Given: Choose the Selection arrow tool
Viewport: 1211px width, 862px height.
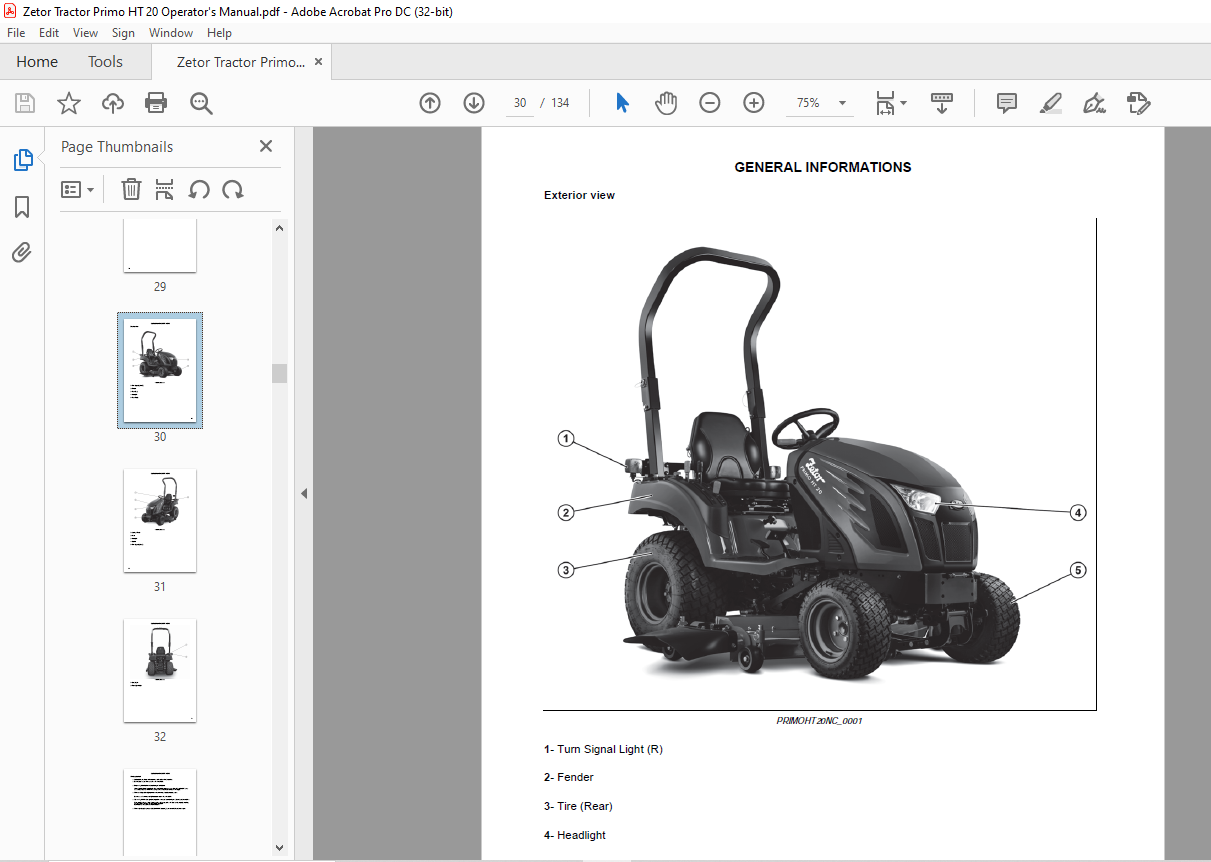Looking at the screenshot, I should point(622,103).
